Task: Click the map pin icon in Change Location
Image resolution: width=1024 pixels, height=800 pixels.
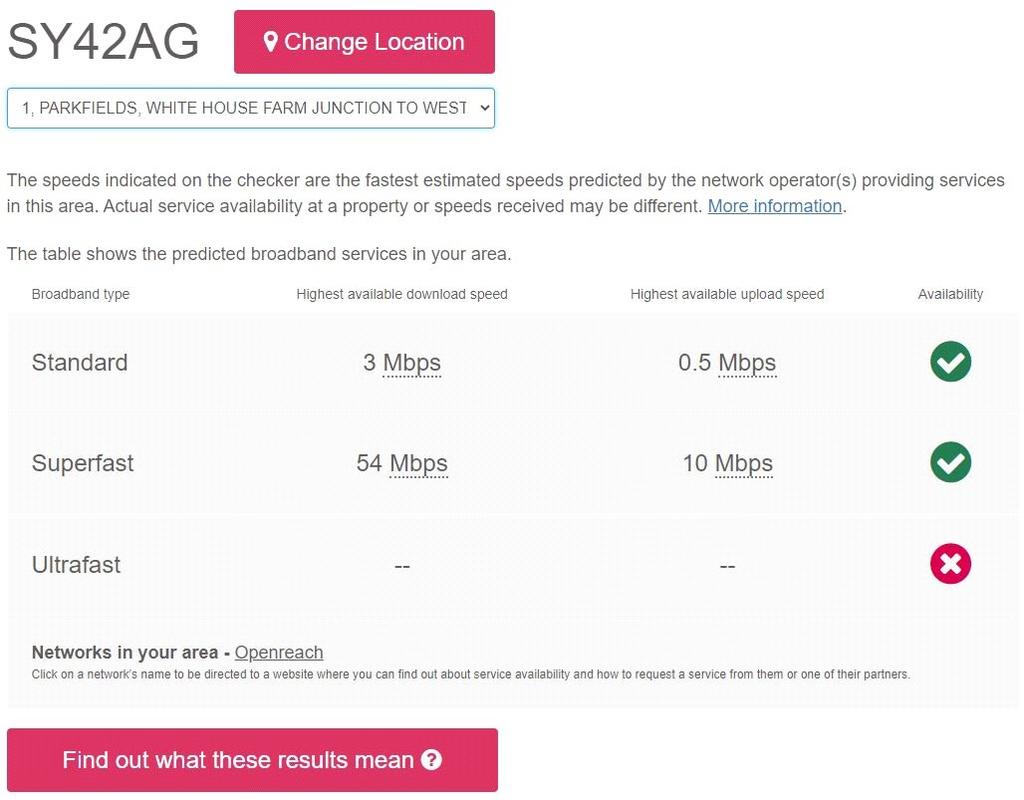Action: (270, 42)
